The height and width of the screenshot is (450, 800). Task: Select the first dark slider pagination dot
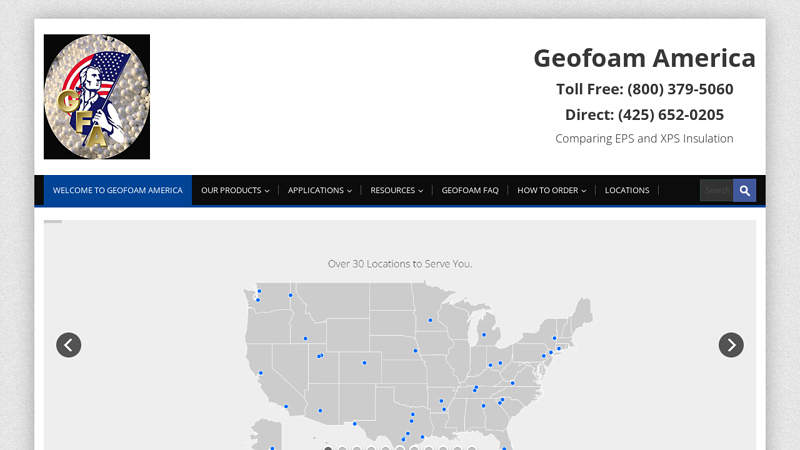(x=328, y=449)
